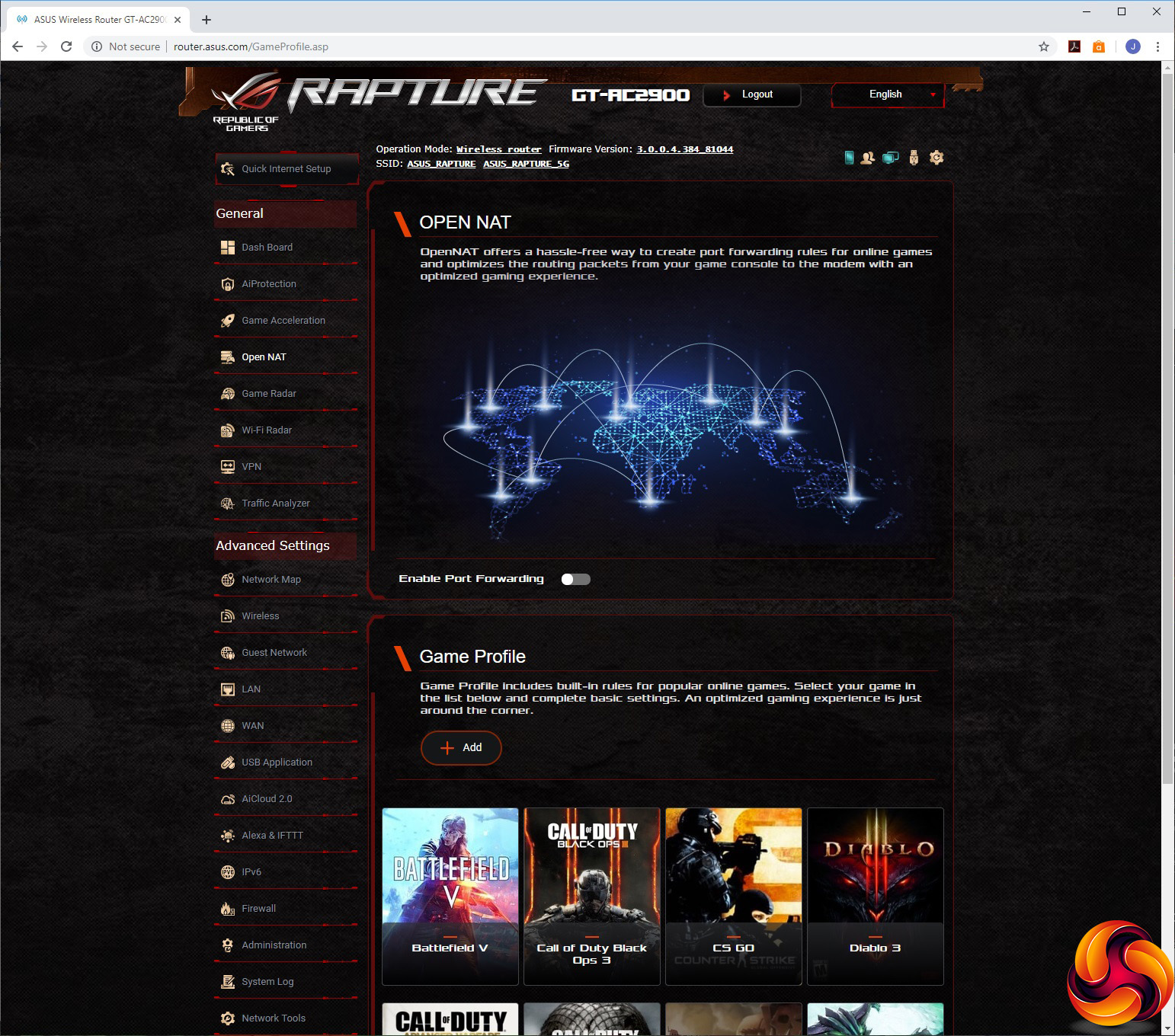
Task: Select the WAN globe icon
Action: click(x=227, y=726)
